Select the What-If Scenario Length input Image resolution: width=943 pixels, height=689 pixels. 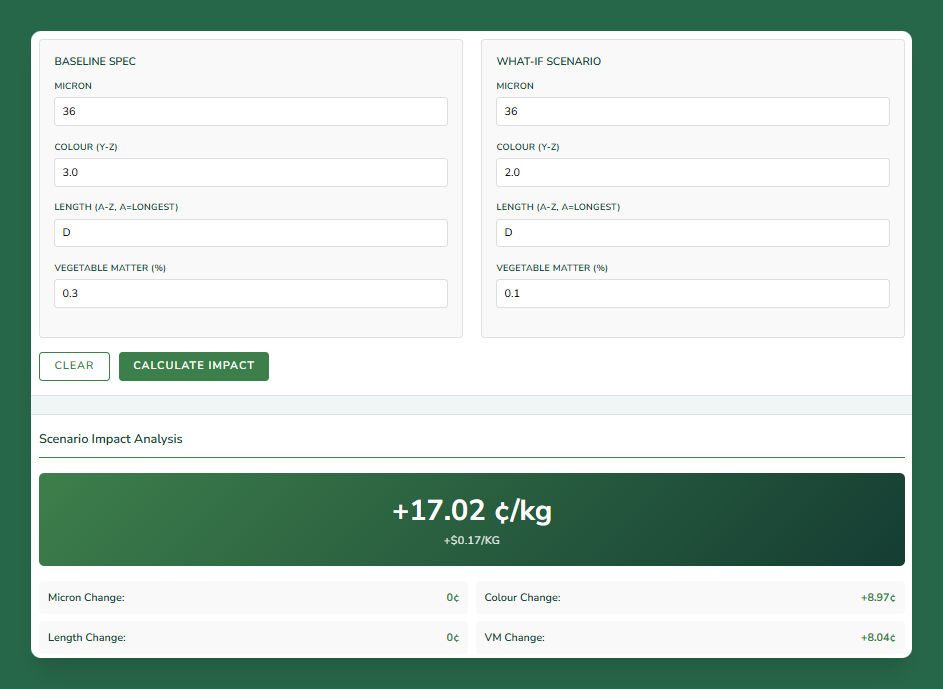(x=692, y=233)
